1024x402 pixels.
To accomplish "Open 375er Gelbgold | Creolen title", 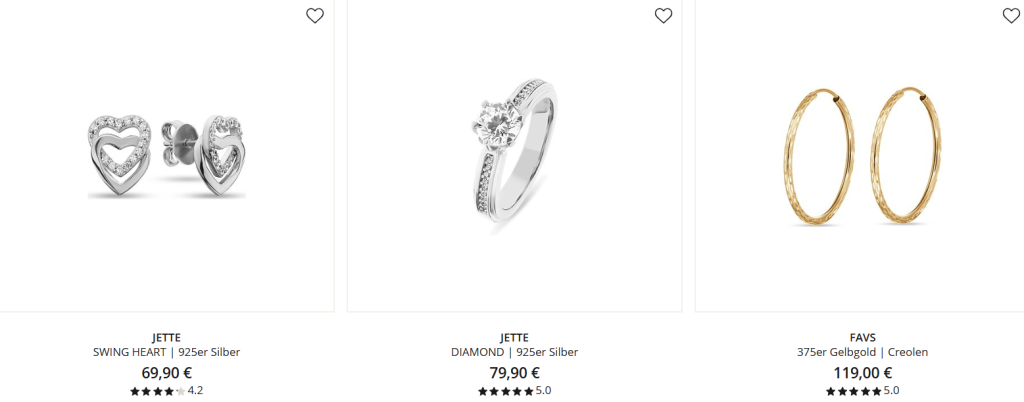I will click(x=863, y=352).
